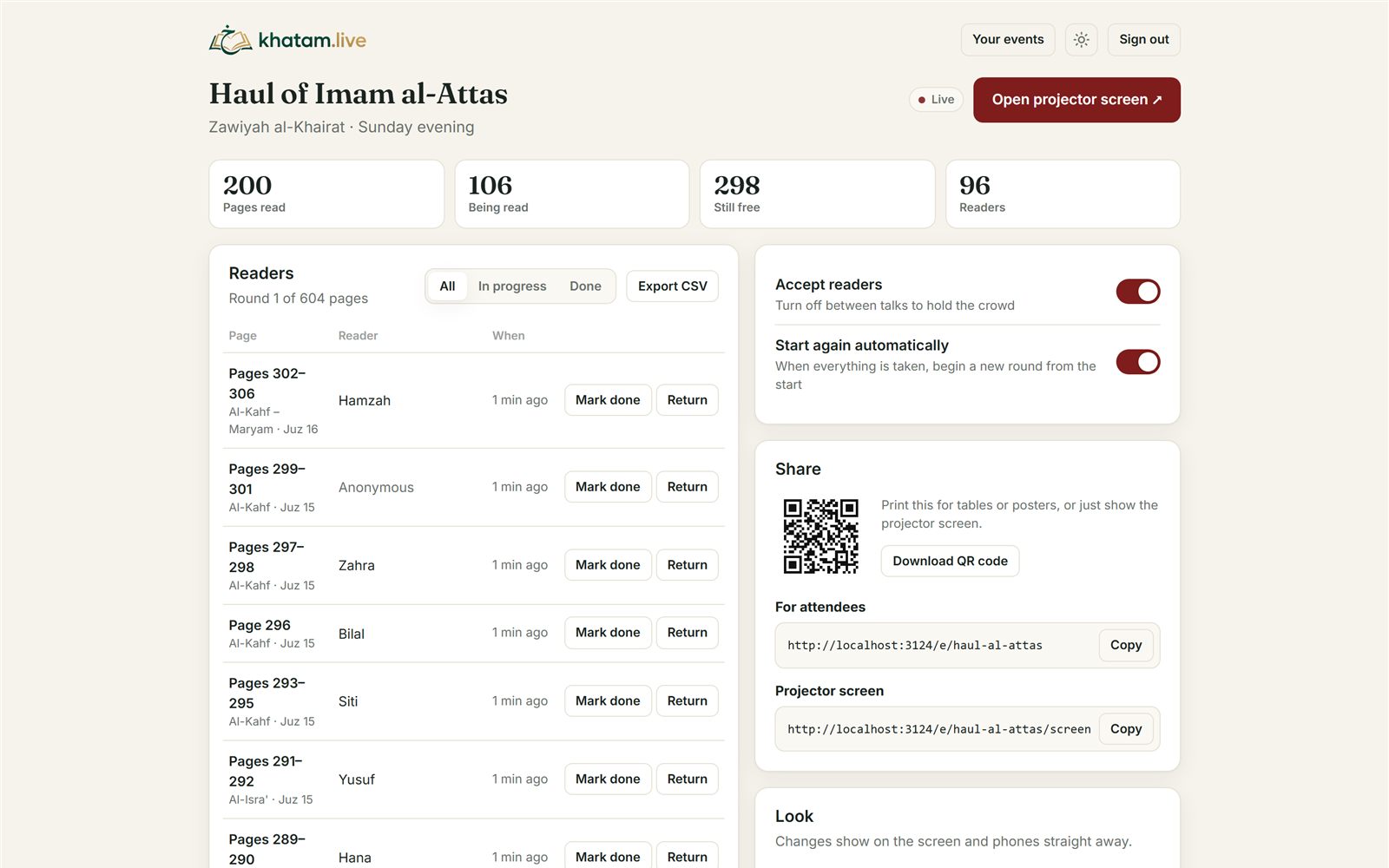Return Anonymous reader's pages 299–301
Viewport: 1389px width, 868px height.
(x=687, y=487)
